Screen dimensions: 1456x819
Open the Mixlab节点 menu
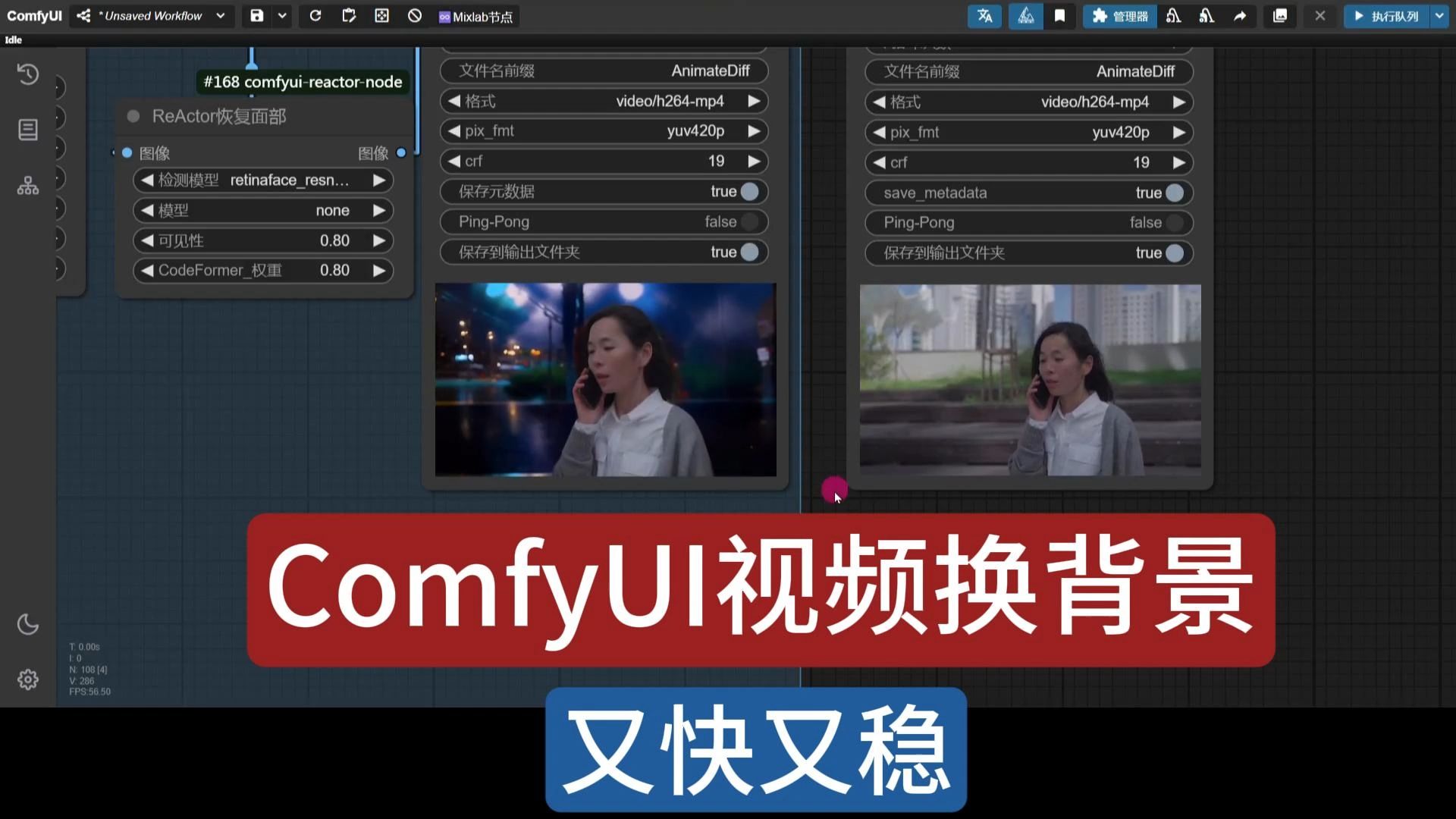pos(475,17)
